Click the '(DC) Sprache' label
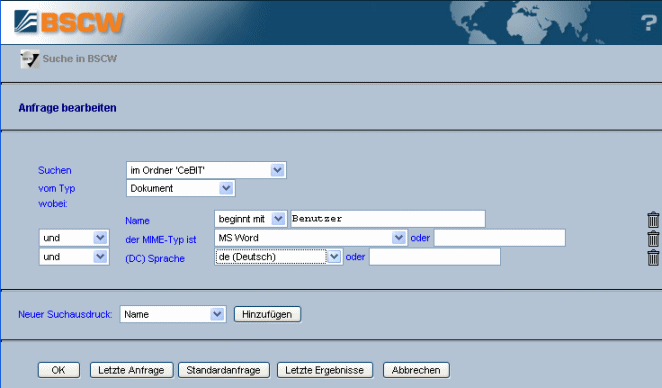Viewport: 662px width, 388px height. (x=155, y=258)
